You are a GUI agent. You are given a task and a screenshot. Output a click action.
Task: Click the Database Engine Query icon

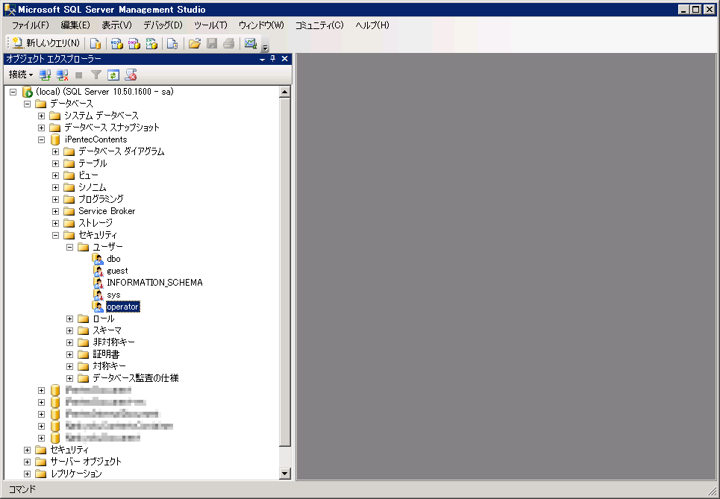(x=96, y=44)
